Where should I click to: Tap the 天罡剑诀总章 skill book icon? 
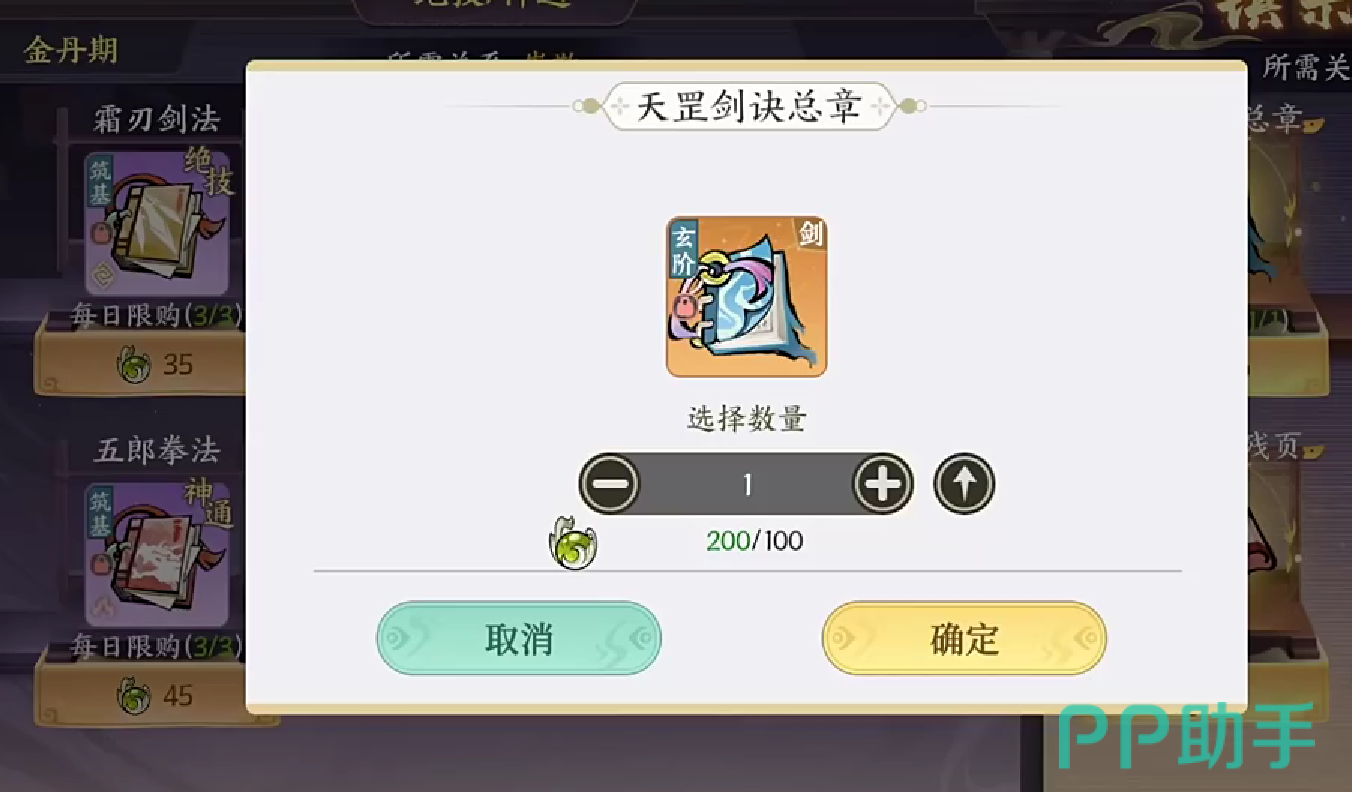pos(746,296)
